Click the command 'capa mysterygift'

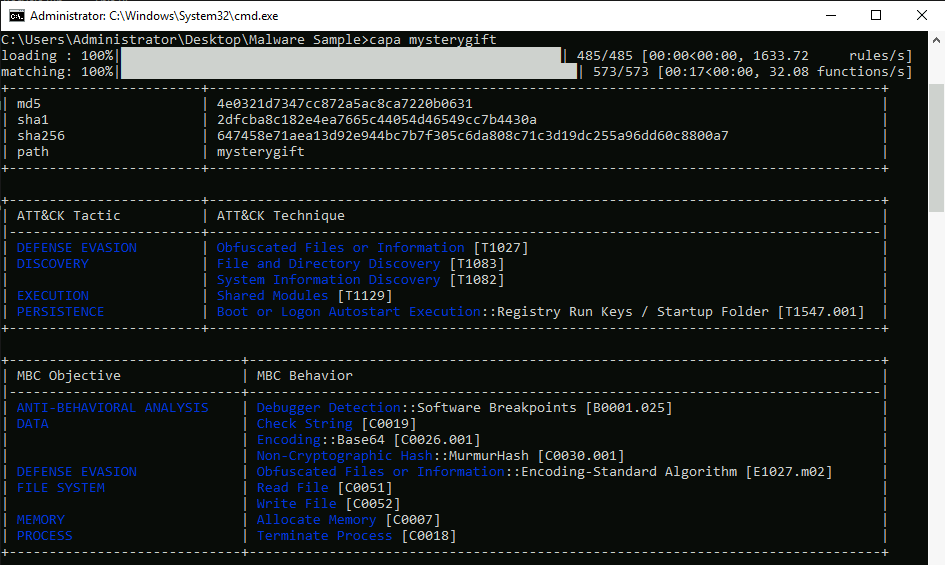(x=433, y=40)
